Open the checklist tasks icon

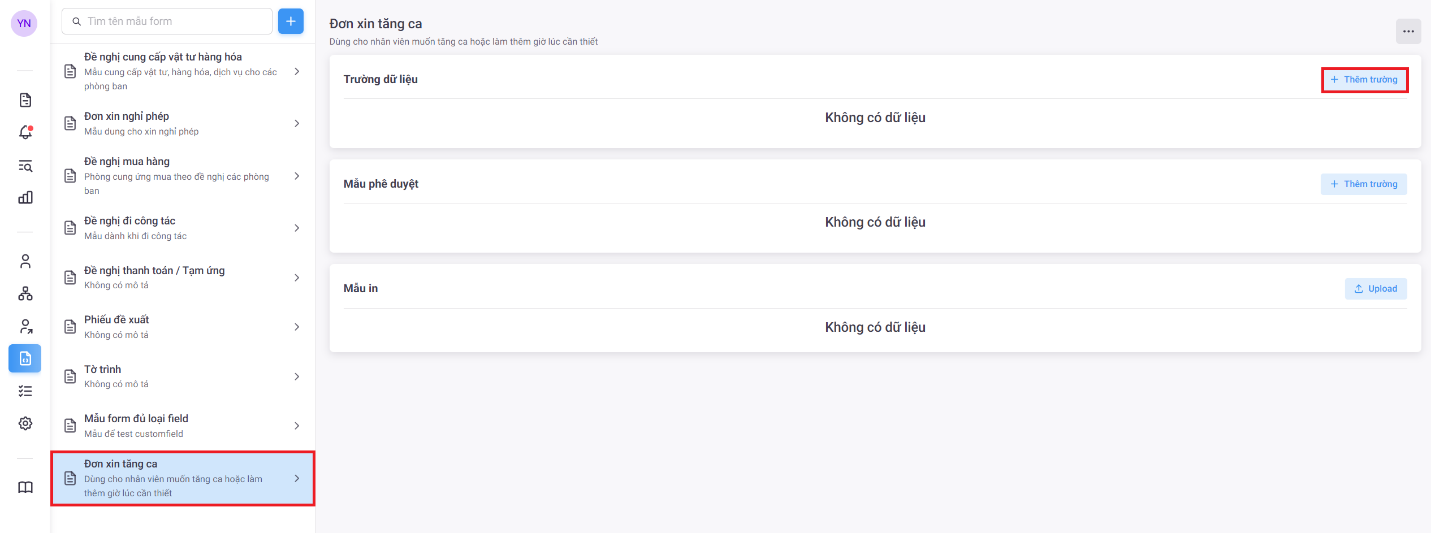(x=26, y=391)
